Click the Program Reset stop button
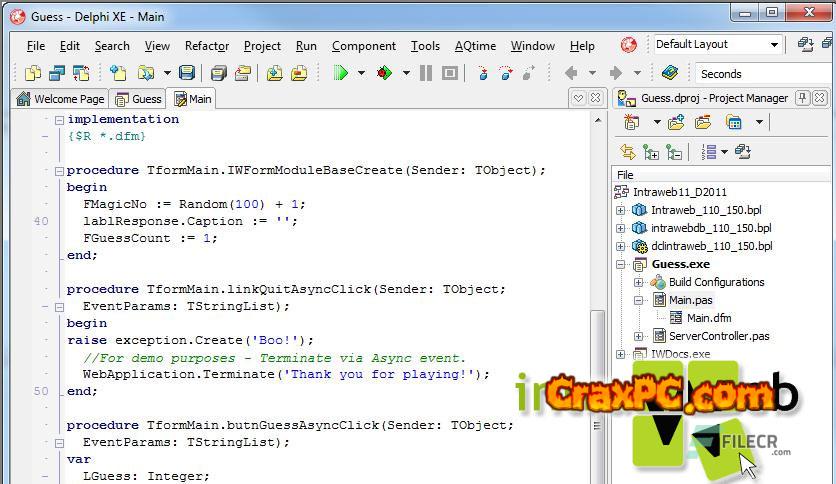The height and width of the screenshot is (484, 836). (x=450, y=73)
